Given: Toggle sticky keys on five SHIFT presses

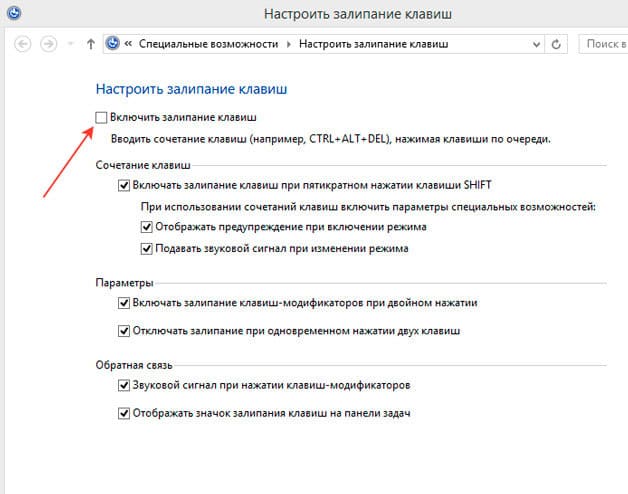Looking at the screenshot, I should (x=124, y=185).
